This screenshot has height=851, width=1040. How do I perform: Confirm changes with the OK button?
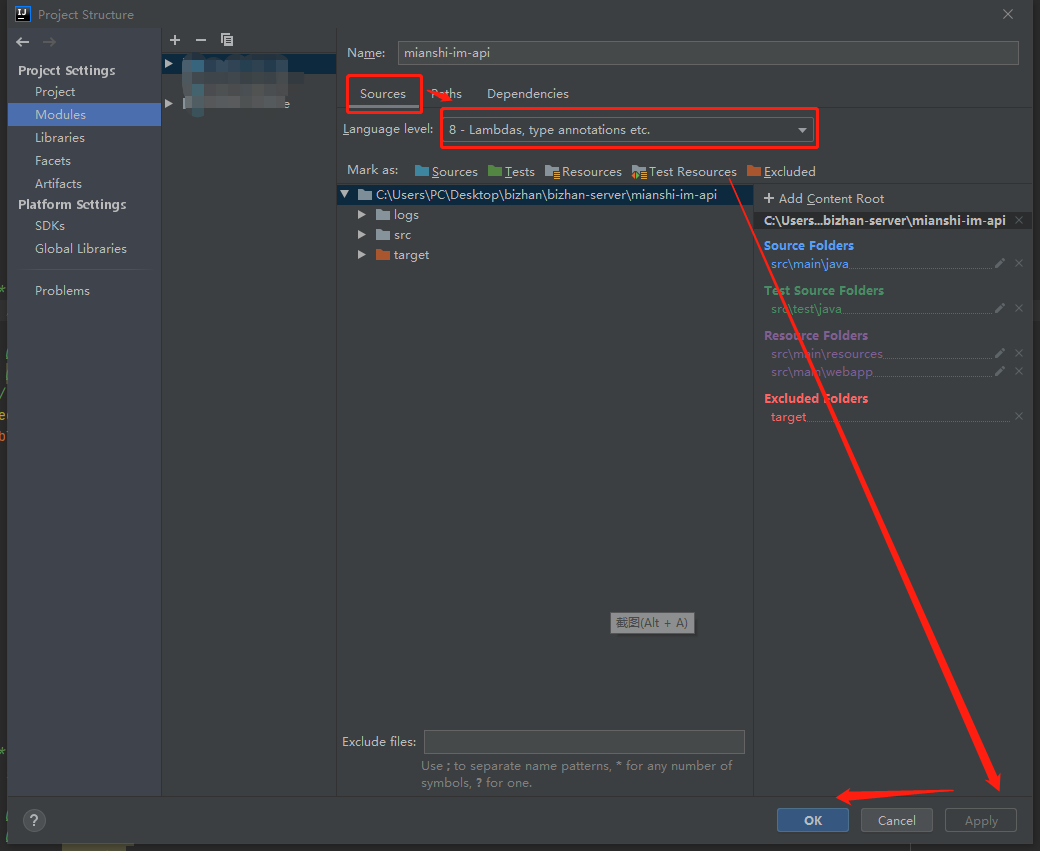tap(812, 819)
